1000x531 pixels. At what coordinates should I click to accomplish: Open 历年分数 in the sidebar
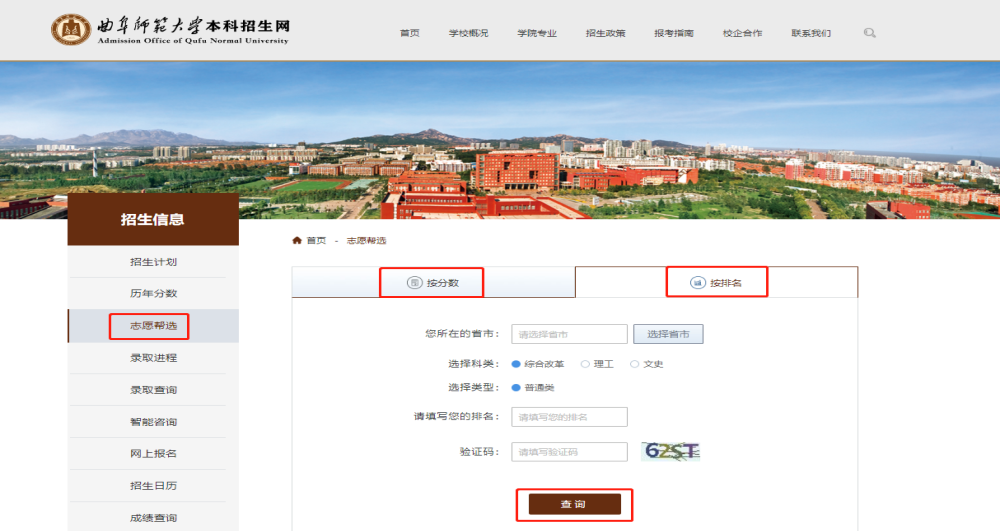pyautogui.click(x=153, y=294)
